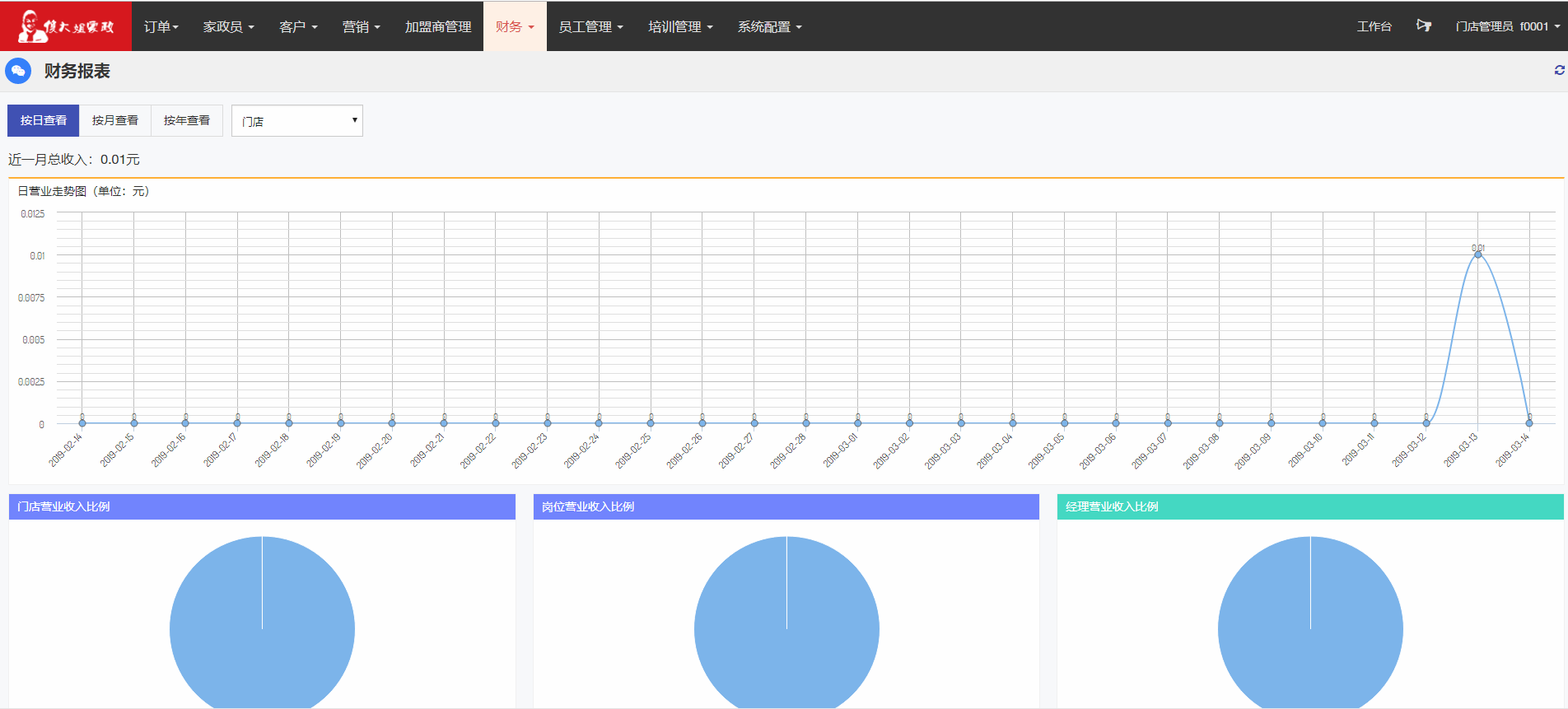The image size is (1568, 709).
Task: Click the chart data point for 2019-03-12
Action: point(1426,423)
